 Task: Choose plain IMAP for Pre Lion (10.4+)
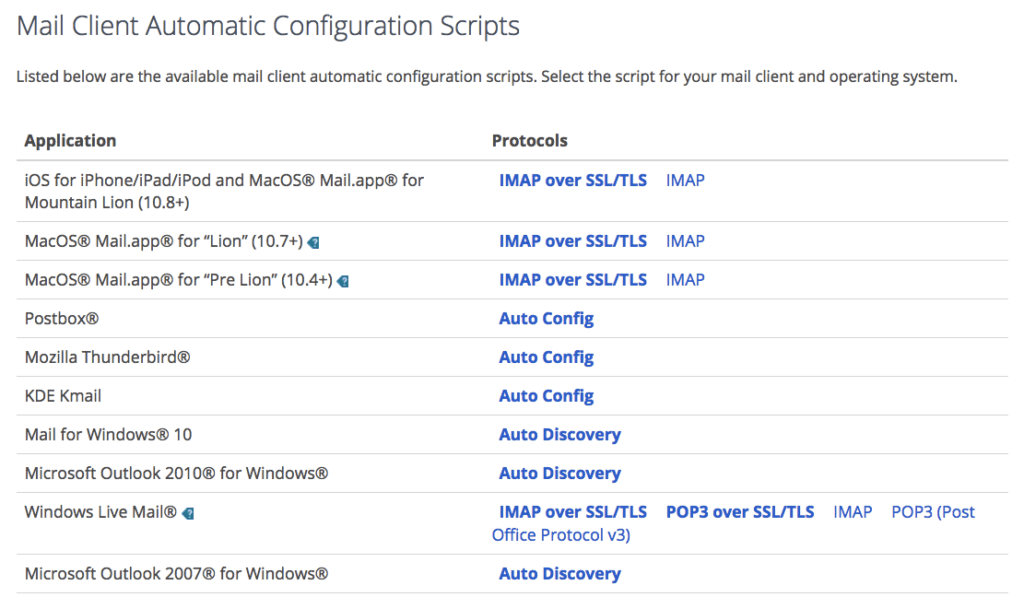pos(685,280)
